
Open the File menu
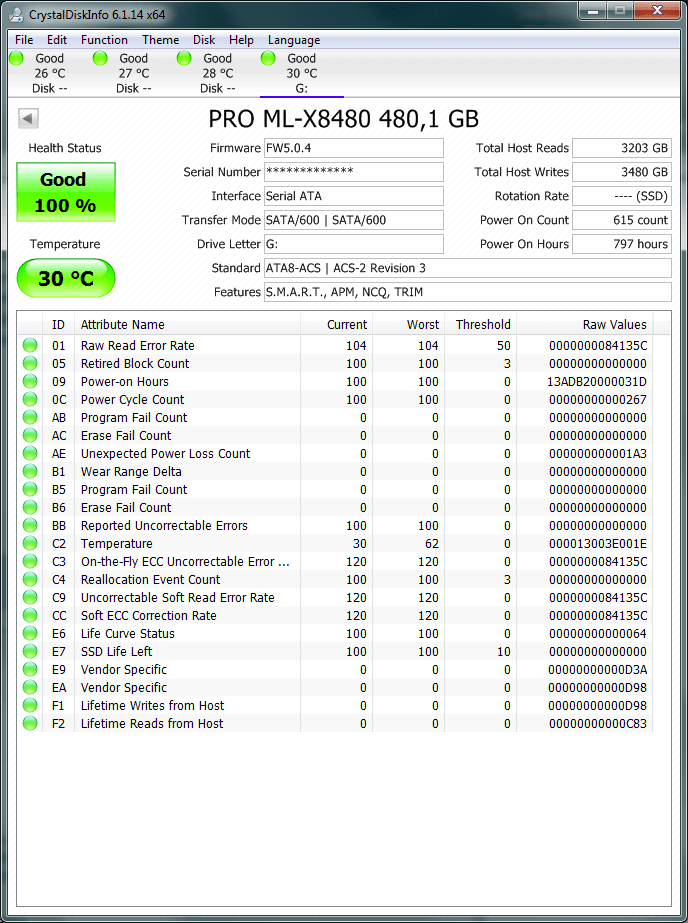coord(24,40)
